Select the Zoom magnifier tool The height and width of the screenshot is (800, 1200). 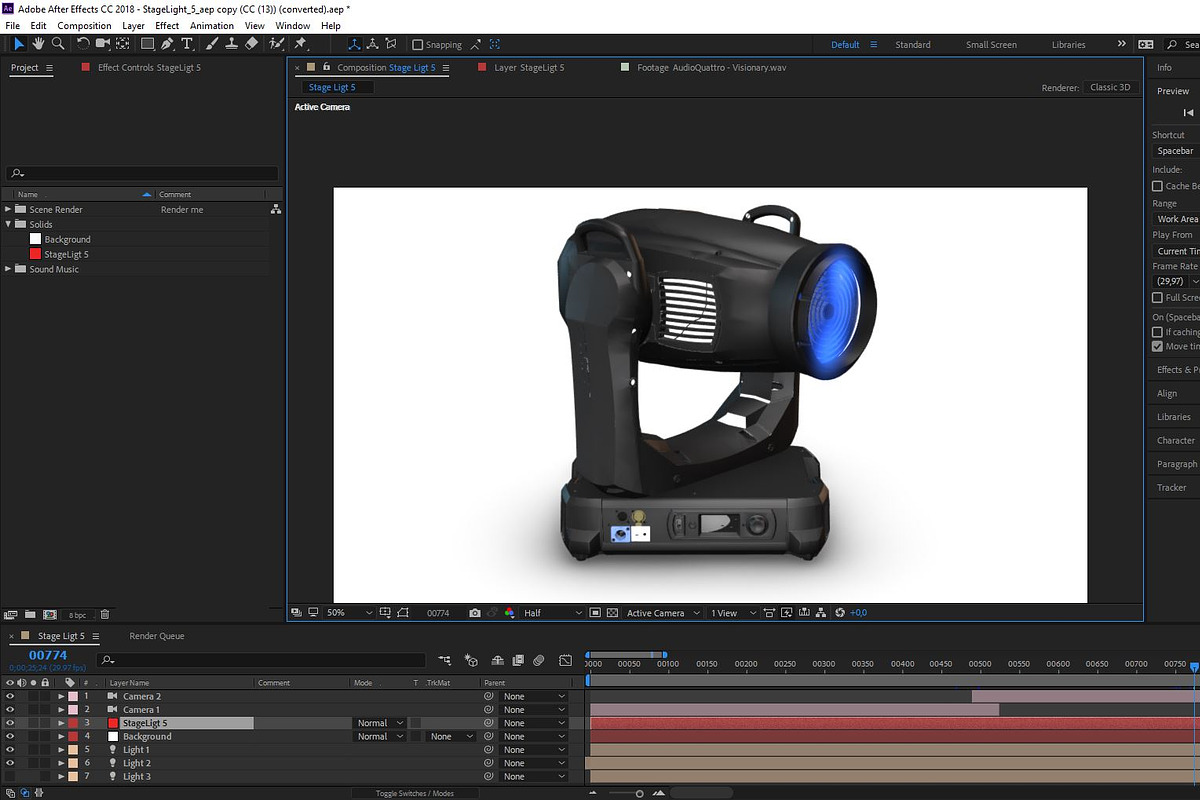(58, 44)
